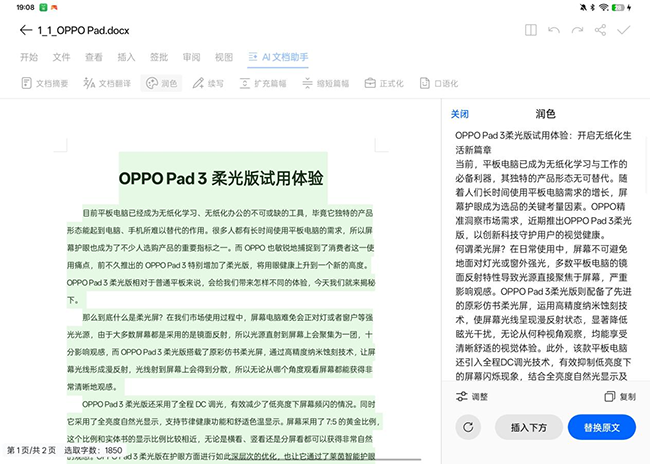
Task: Redo the last edit
Action: tap(577, 30)
